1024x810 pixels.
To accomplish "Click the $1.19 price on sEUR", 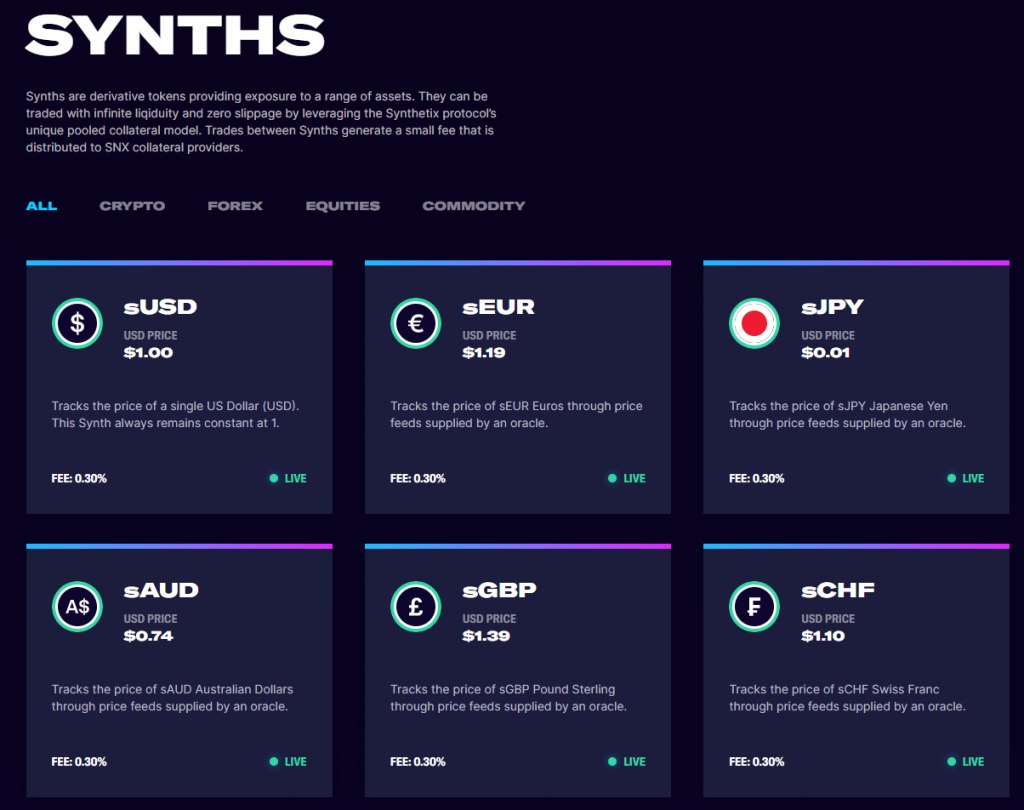I will click(484, 353).
